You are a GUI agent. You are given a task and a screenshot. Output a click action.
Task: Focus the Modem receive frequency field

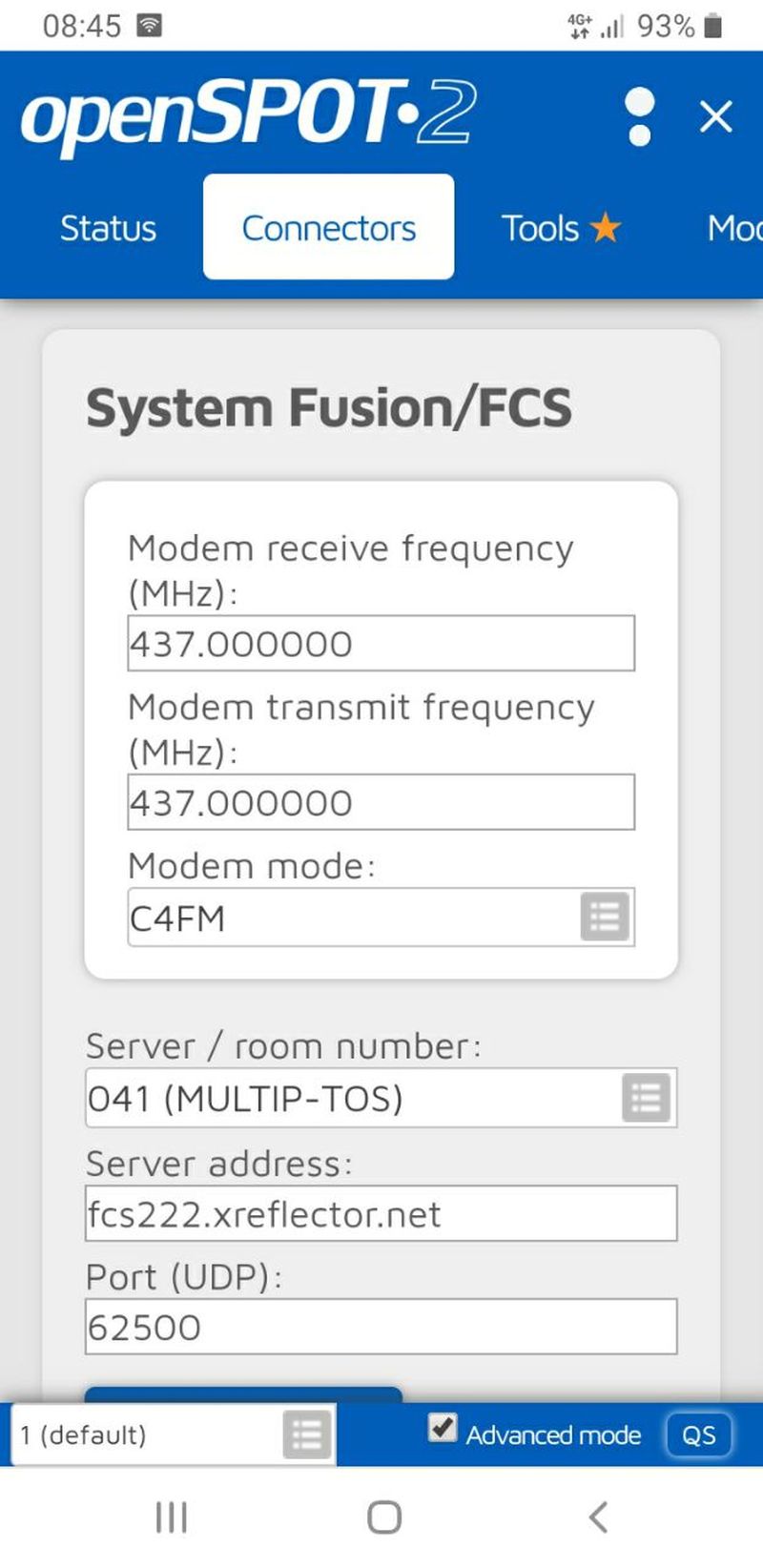point(381,643)
